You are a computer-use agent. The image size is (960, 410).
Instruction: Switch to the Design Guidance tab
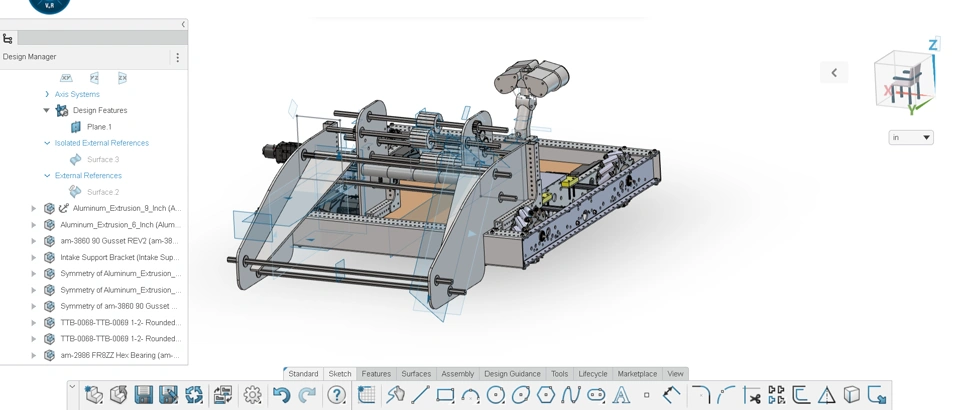[512, 373]
